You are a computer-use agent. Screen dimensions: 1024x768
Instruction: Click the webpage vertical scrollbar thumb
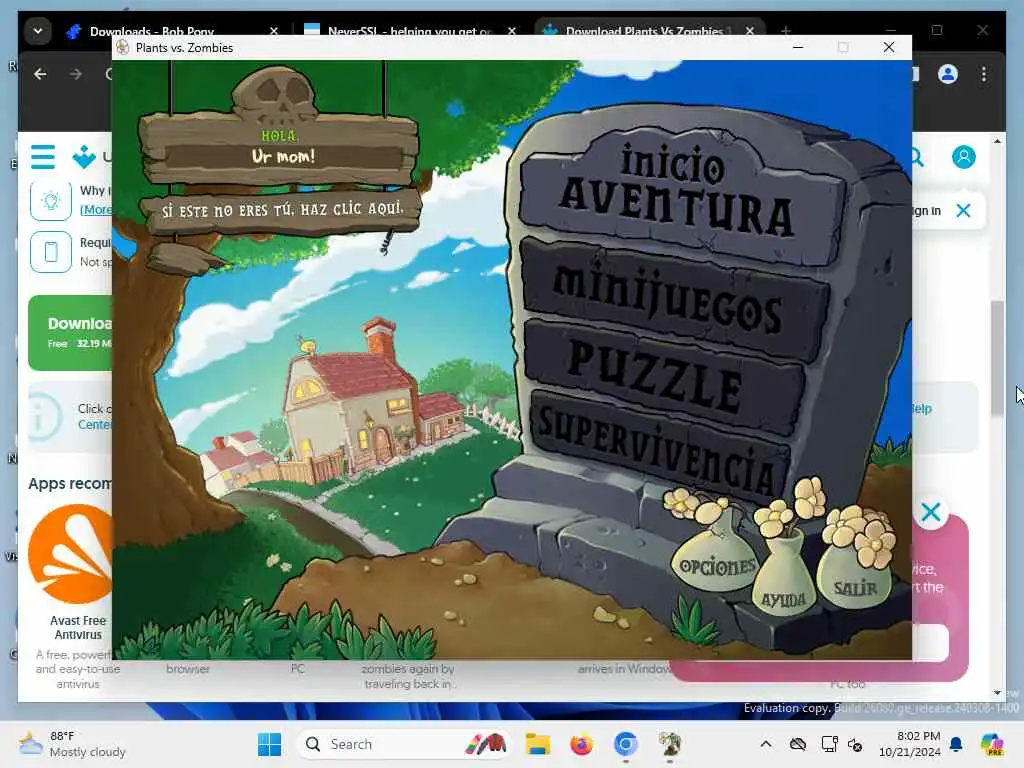tap(997, 358)
